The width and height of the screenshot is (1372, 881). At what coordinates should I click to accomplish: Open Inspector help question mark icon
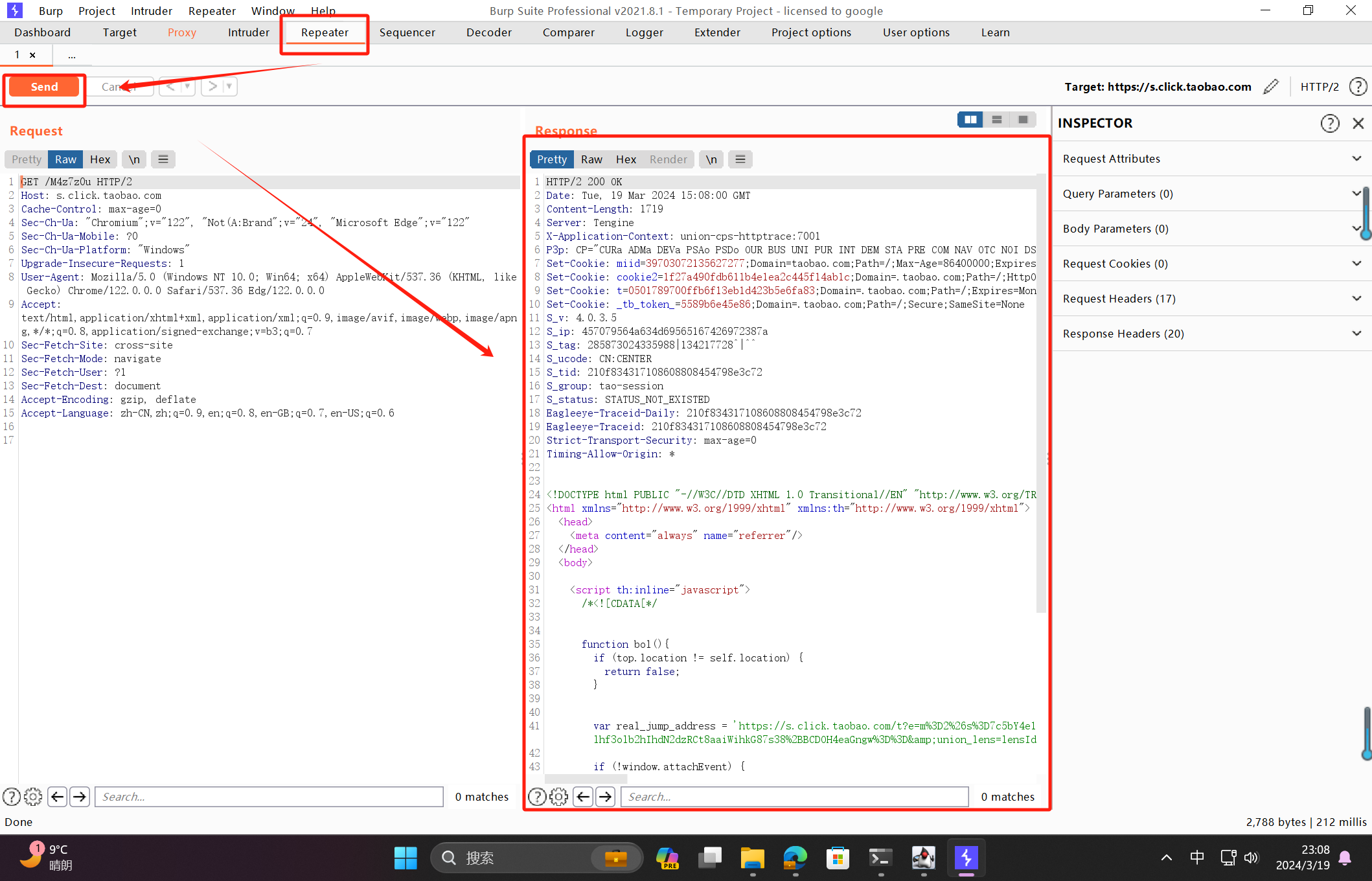tap(1329, 123)
